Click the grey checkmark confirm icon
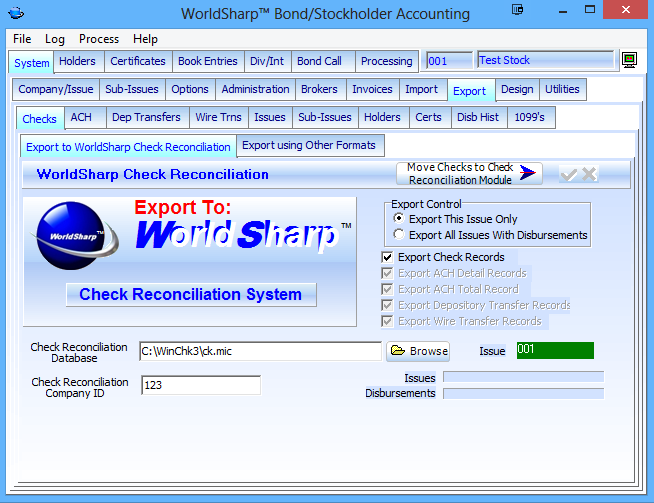This screenshot has width=654, height=503. tap(569, 174)
